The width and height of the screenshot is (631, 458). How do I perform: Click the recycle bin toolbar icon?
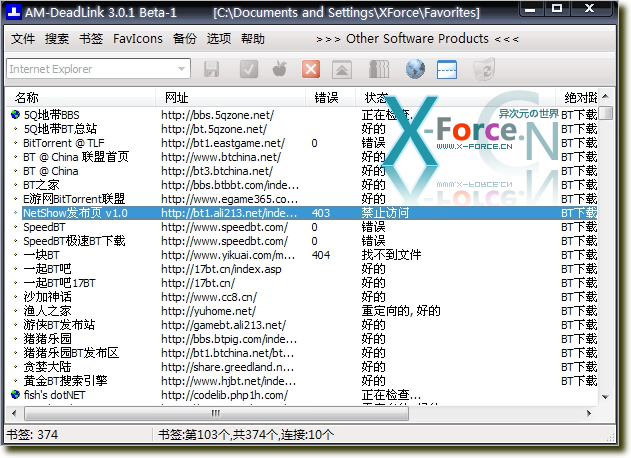tap(484, 69)
